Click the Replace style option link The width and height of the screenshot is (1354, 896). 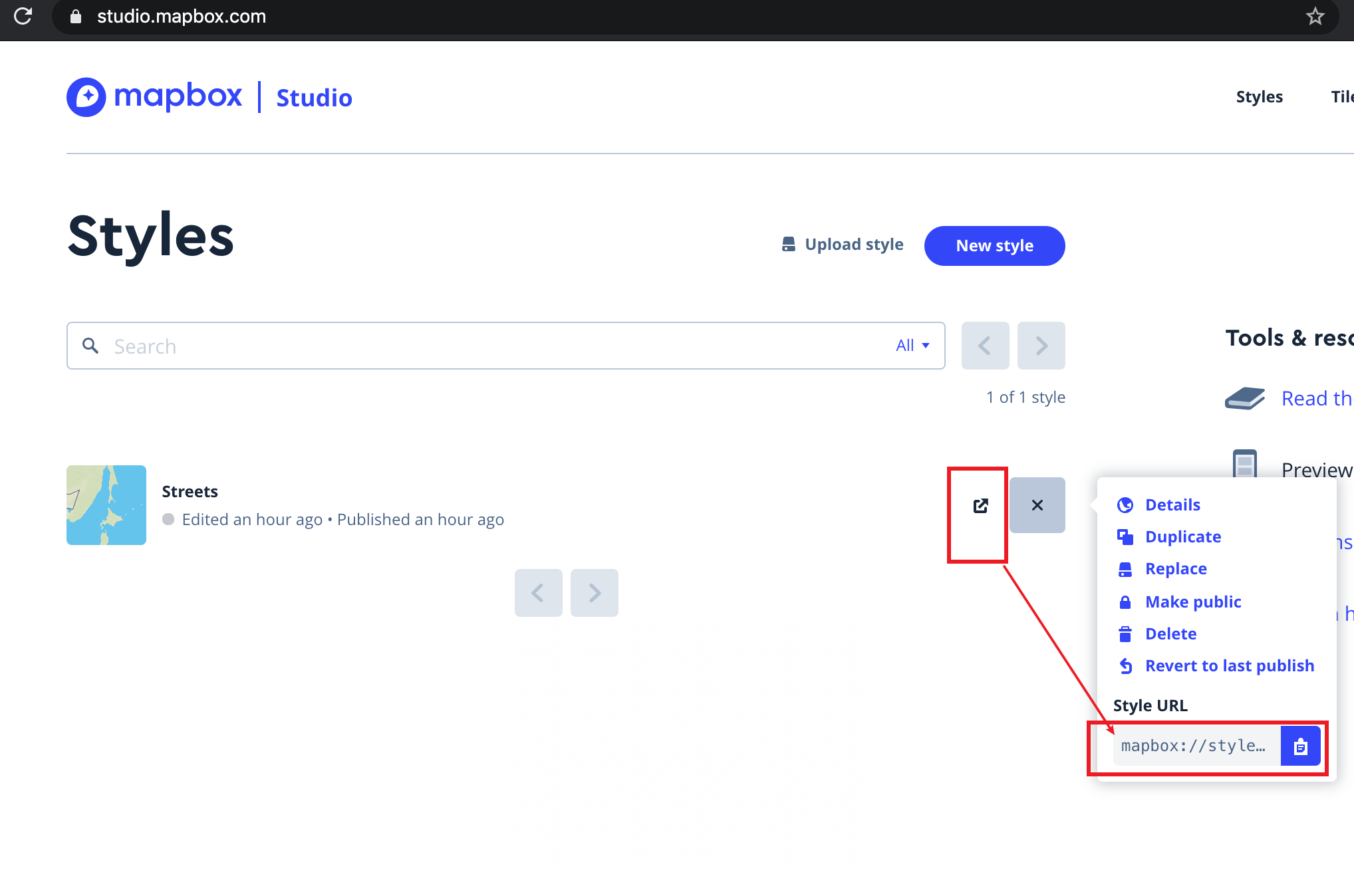pyautogui.click(x=1176, y=569)
